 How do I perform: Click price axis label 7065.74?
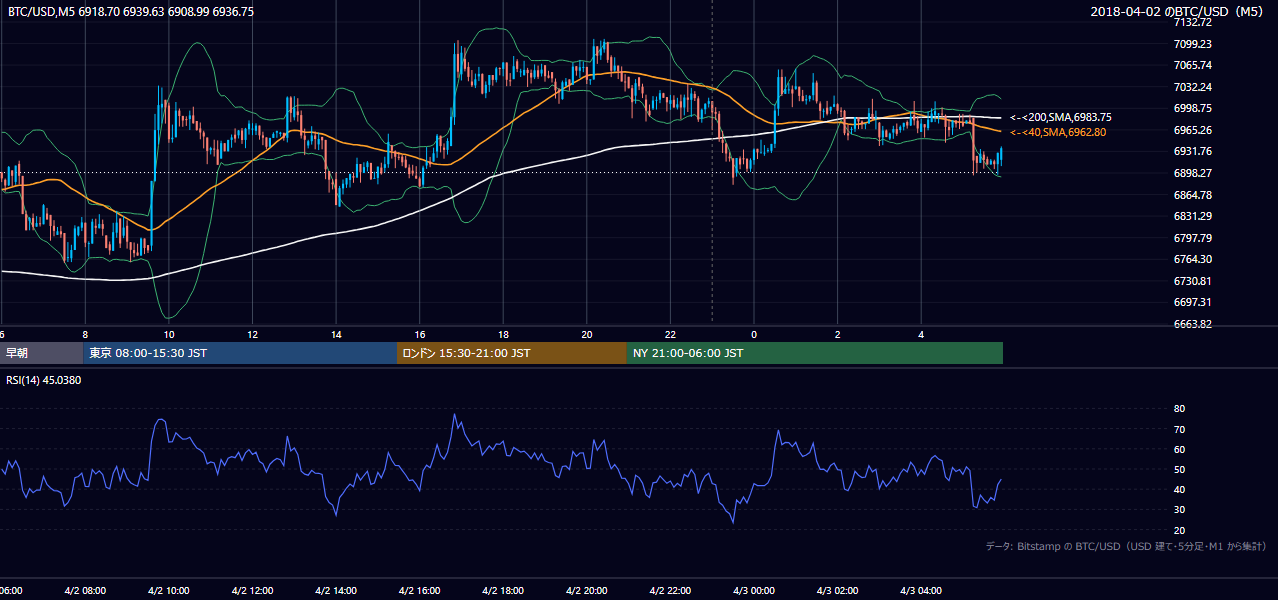(x=1192, y=65)
